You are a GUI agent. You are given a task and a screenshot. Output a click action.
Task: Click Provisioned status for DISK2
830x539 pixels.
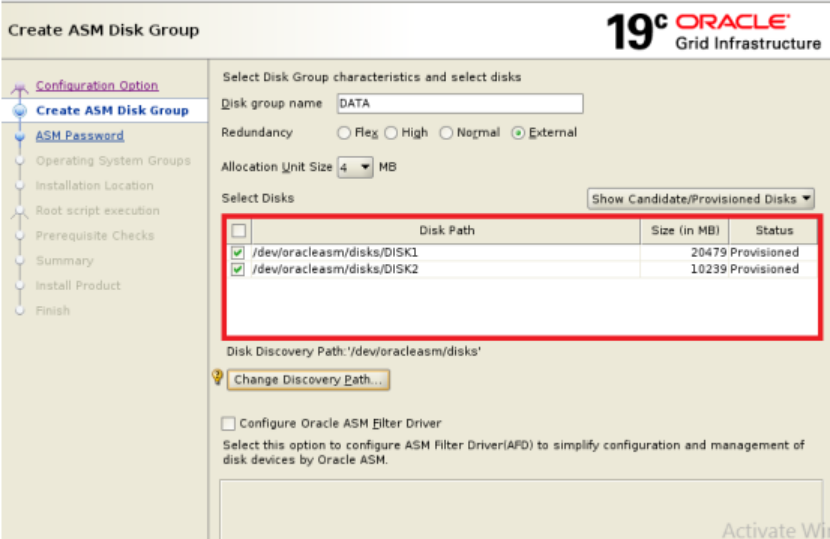point(764,270)
